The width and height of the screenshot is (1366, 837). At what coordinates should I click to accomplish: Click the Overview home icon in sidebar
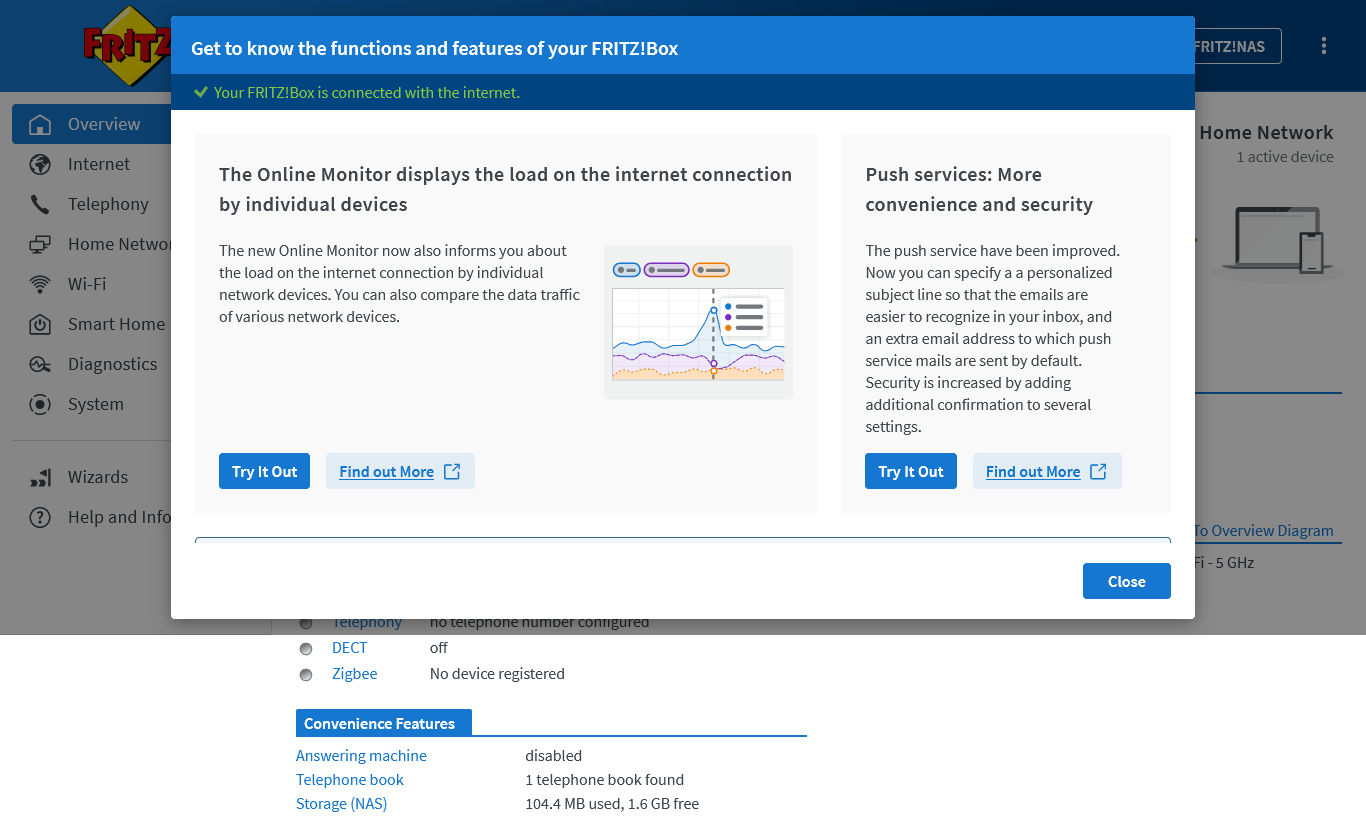40,125
